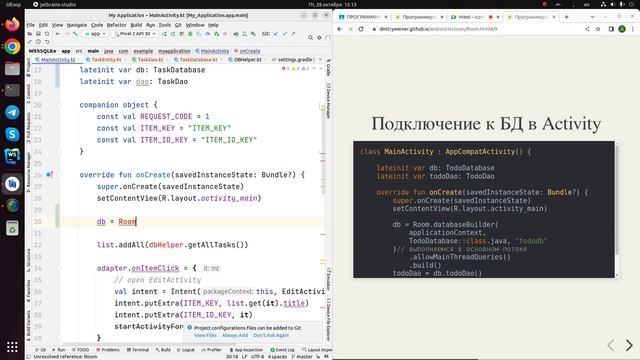The image size is (640, 360).
Task: Click the Git push arrow icon
Action: coord(293,34)
